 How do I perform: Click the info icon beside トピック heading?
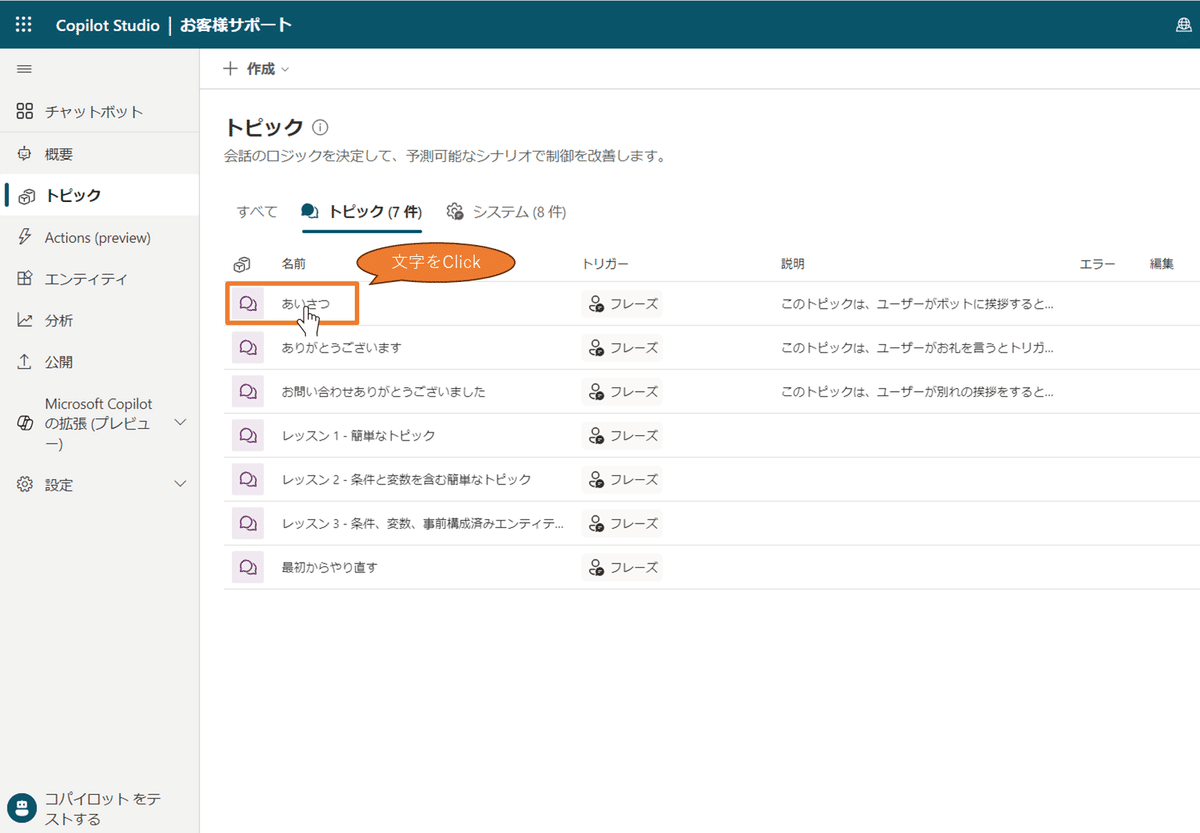pos(320,128)
